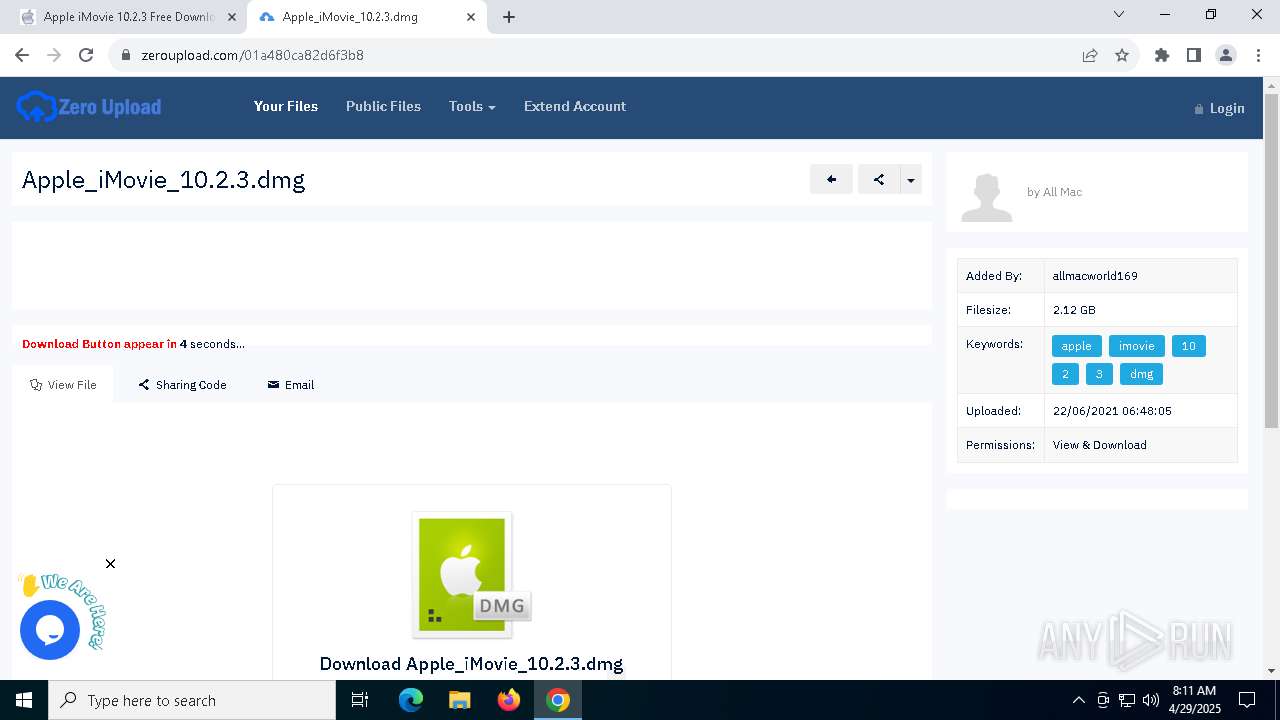This screenshot has width=1280, height=720.
Task: Open share this page icon in address bar
Action: pos(1090,55)
